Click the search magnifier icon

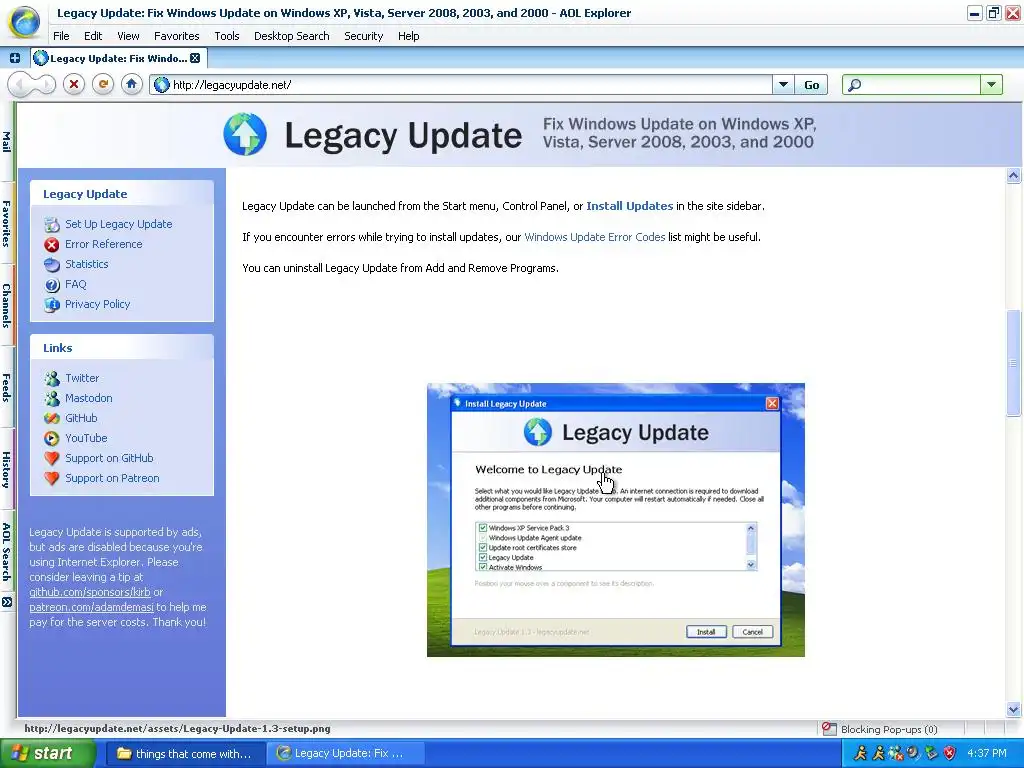(854, 85)
